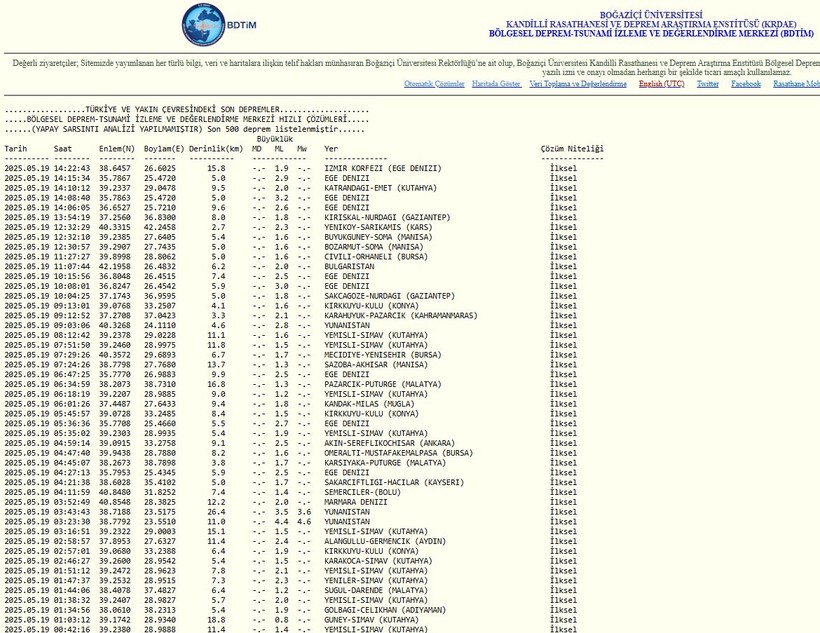Click ALANGULLU-GERMENCIK (AYDIN) location
Screen dimensions: 820x633
[385, 541]
